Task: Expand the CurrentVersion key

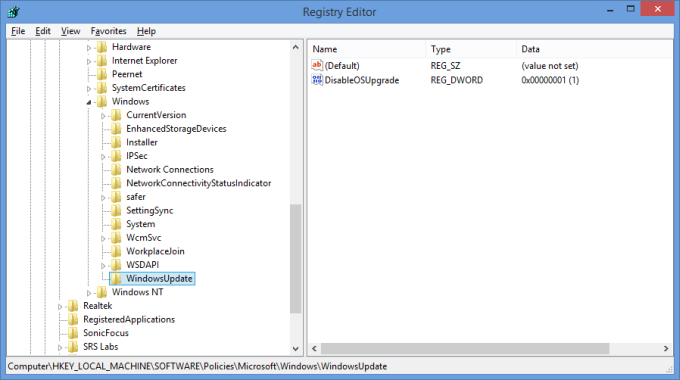Action: click(103, 116)
